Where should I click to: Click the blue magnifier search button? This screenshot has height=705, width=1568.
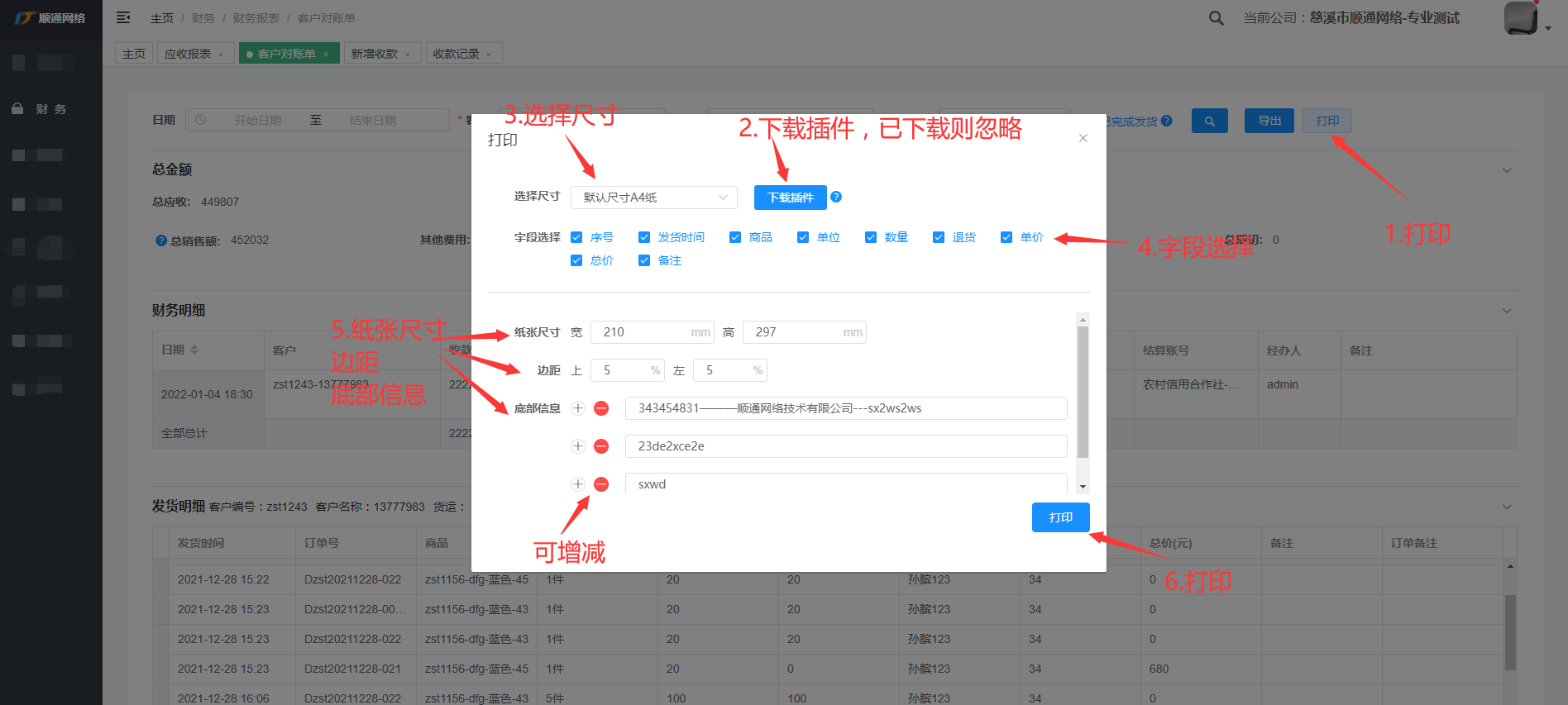1209,121
